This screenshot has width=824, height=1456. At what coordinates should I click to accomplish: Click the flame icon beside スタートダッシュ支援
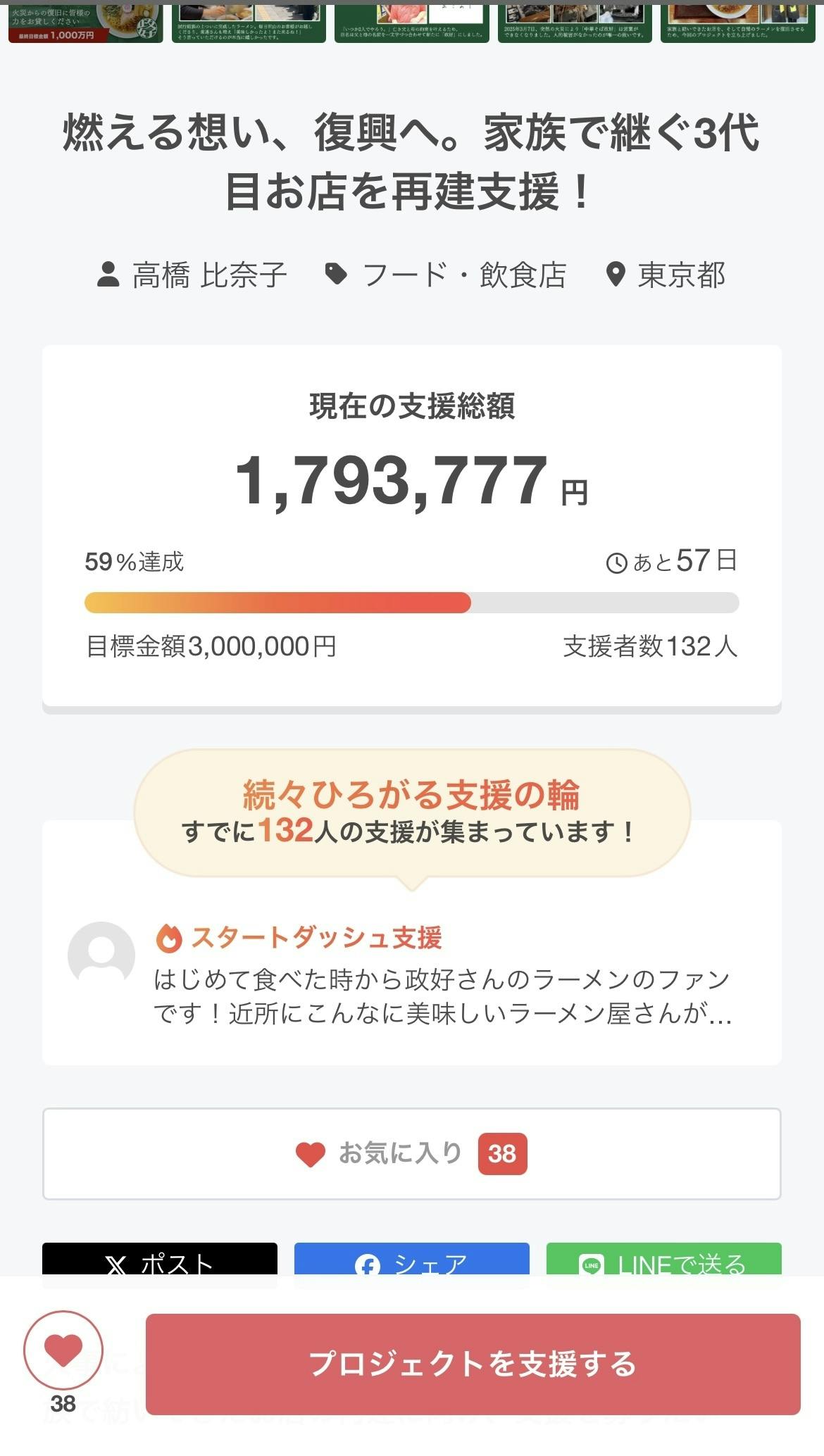click(x=169, y=938)
